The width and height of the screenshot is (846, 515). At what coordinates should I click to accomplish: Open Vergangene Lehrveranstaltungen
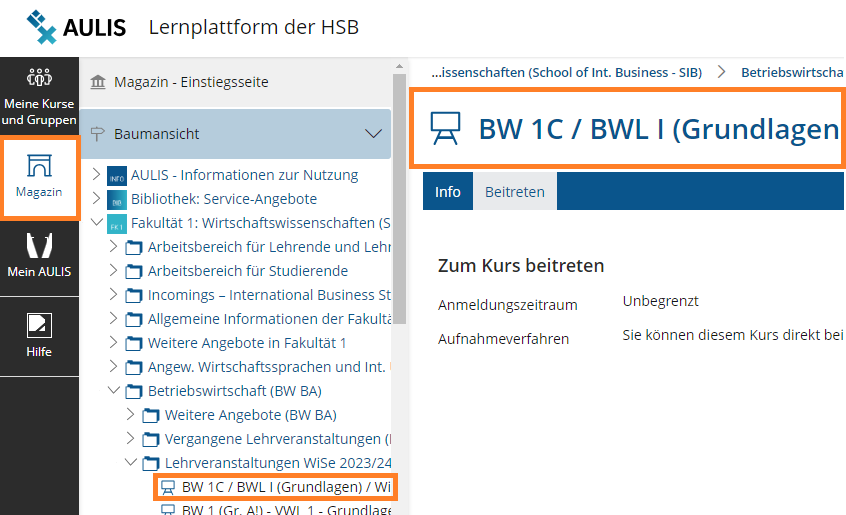click(x=278, y=438)
